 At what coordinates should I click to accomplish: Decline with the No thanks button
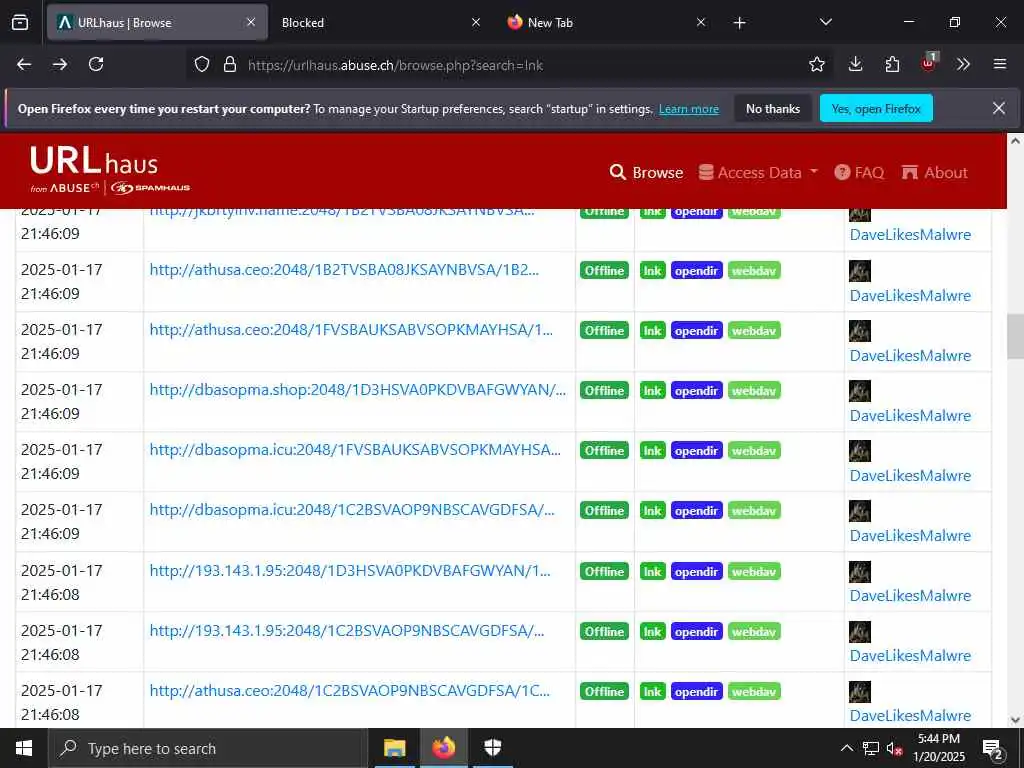[773, 108]
